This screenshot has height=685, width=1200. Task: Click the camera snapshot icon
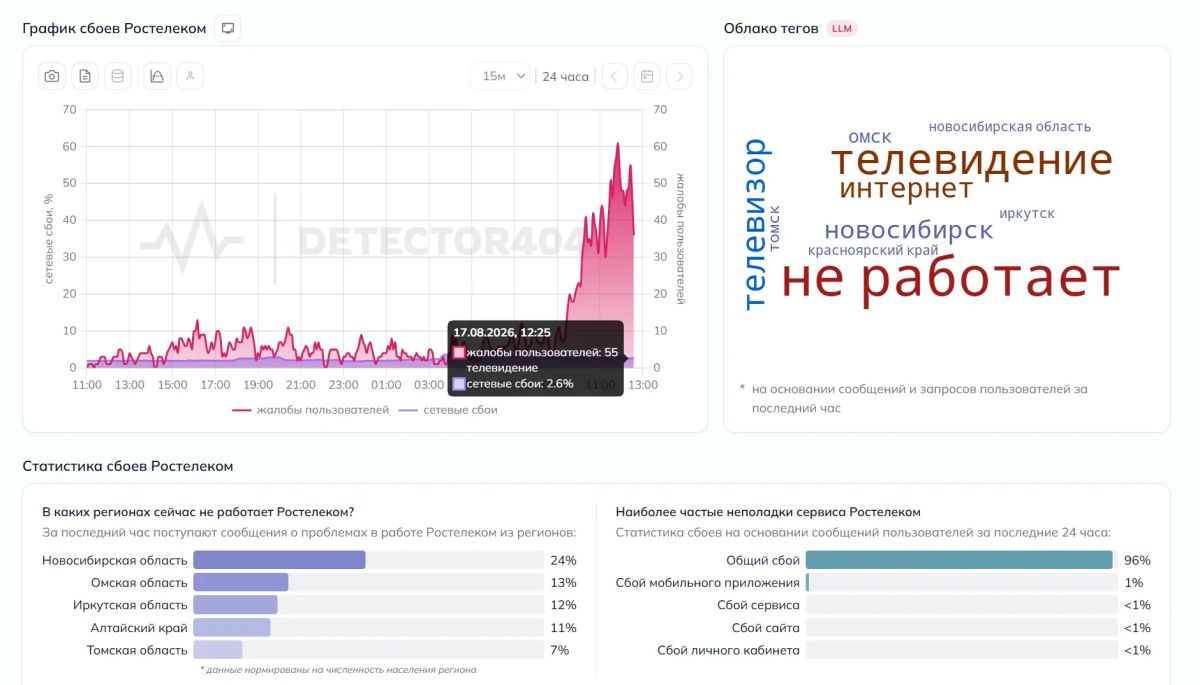pos(52,76)
